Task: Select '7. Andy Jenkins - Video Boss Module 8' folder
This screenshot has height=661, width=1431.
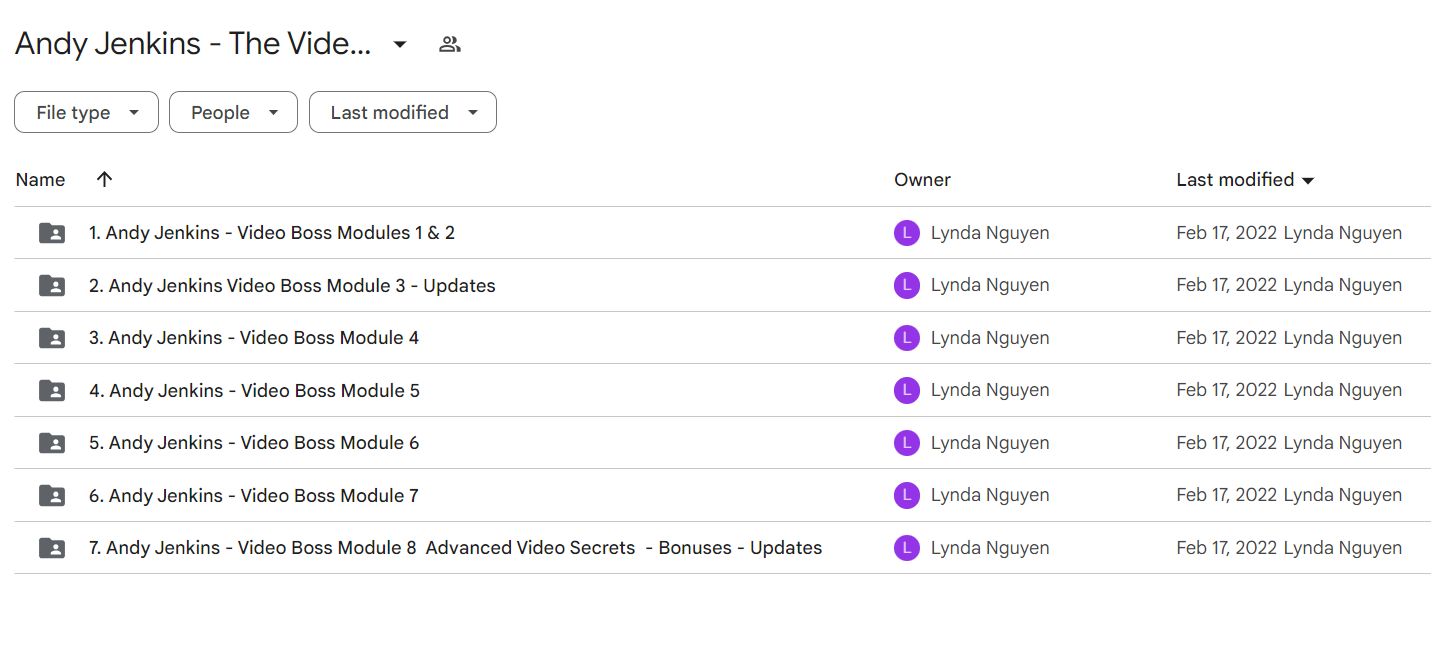Action: (455, 548)
